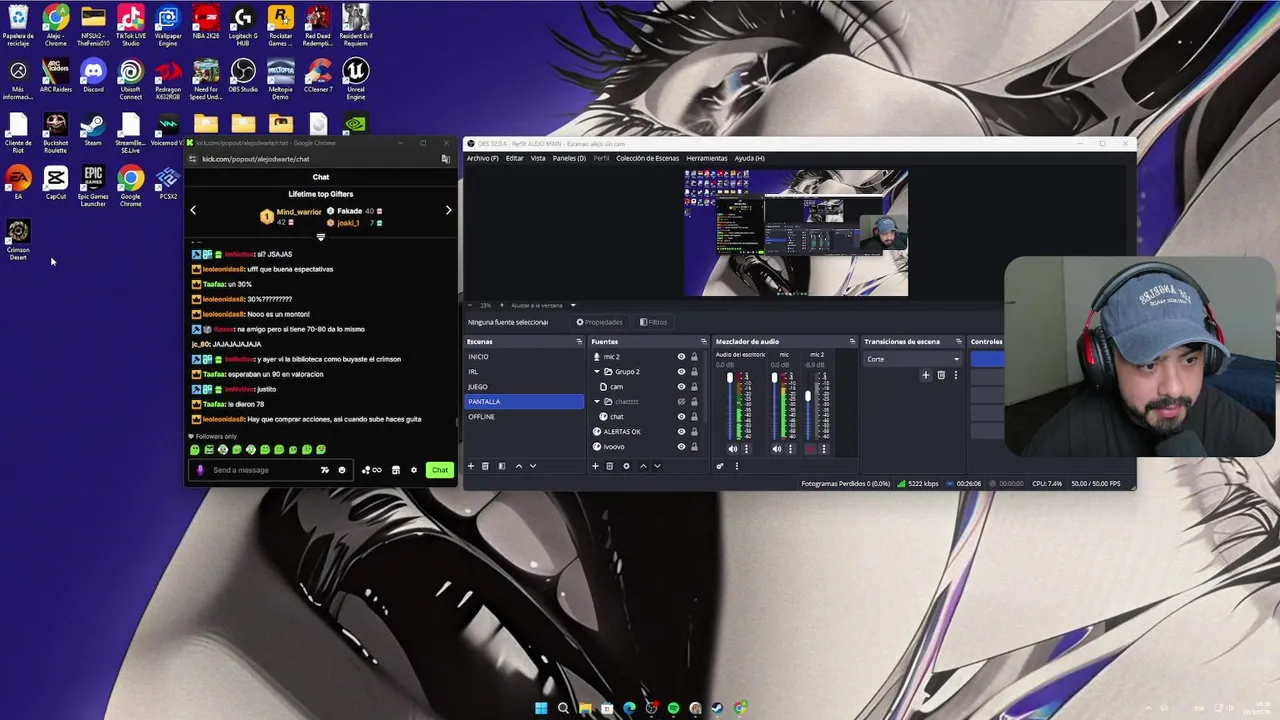Unmute the mic 2 channel red speaker
Viewport: 1280px width, 720px height.
(x=810, y=449)
